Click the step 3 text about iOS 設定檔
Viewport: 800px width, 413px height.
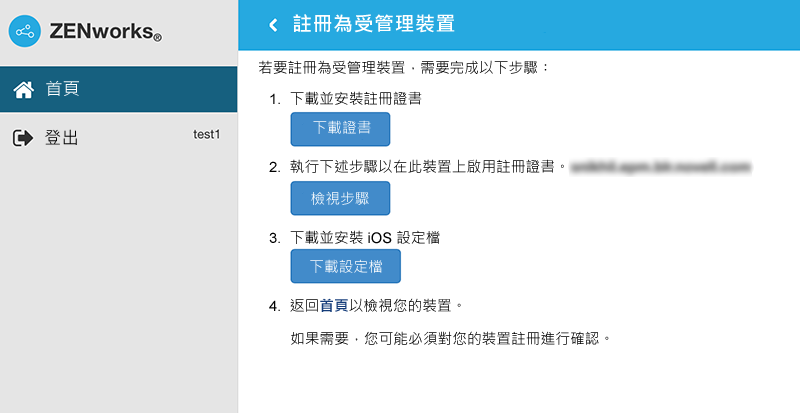pos(366,237)
